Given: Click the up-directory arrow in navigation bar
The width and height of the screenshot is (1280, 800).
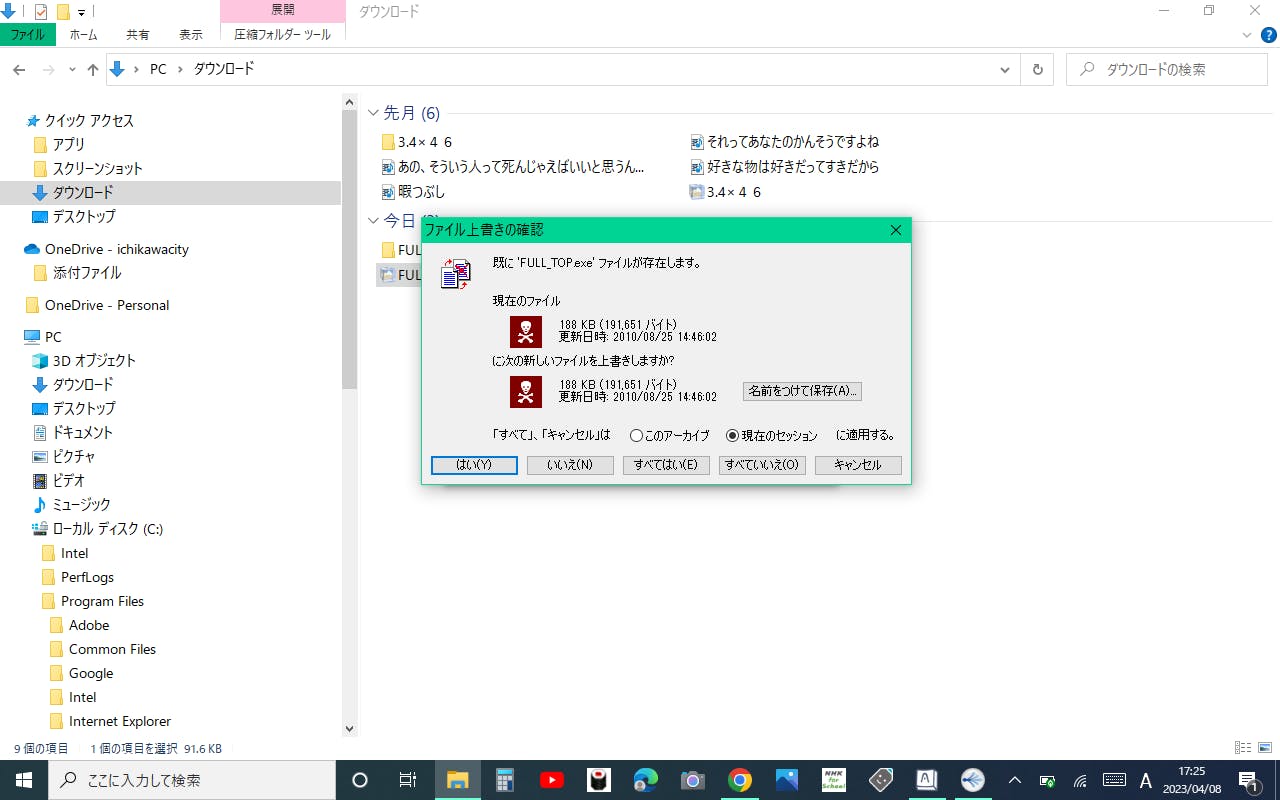Looking at the screenshot, I should (x=93, y=70).
